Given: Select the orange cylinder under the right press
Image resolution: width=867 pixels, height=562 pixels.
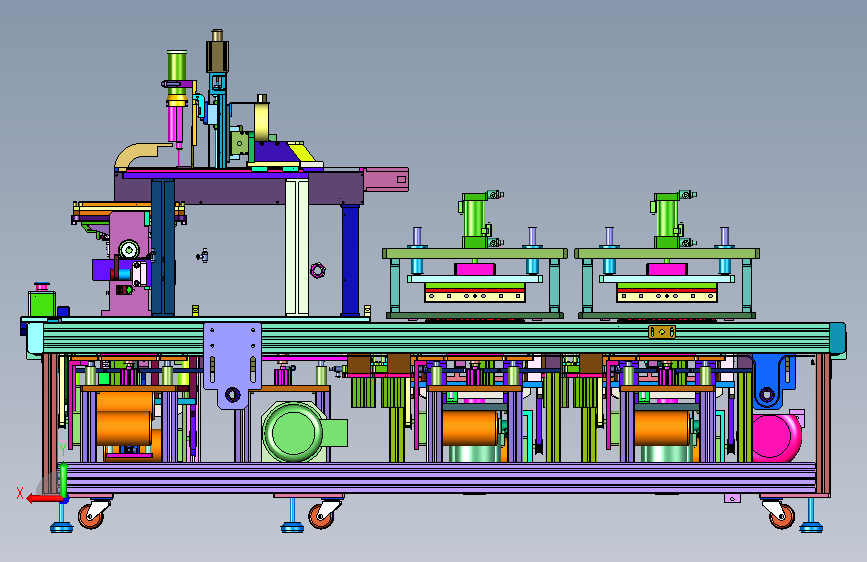Looking at the screenshot, I should click(x=662, y=428).
